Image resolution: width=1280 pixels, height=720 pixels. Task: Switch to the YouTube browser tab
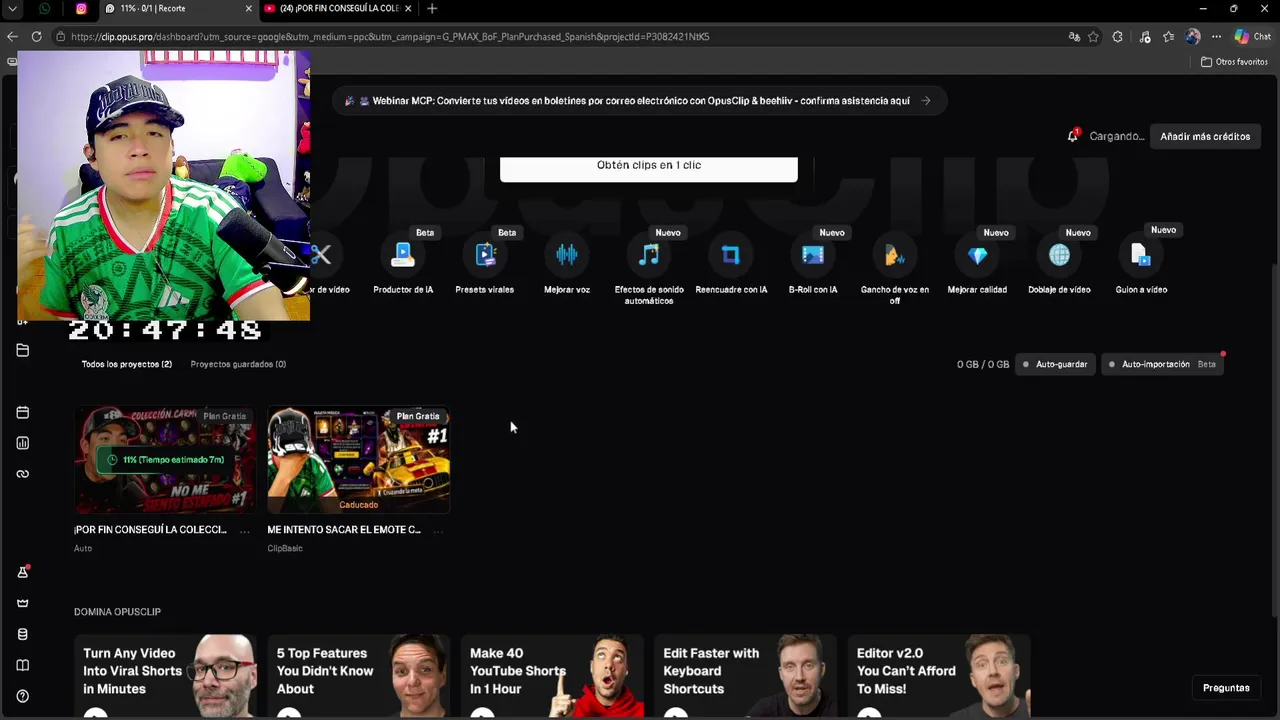click(x=339, y=9)
